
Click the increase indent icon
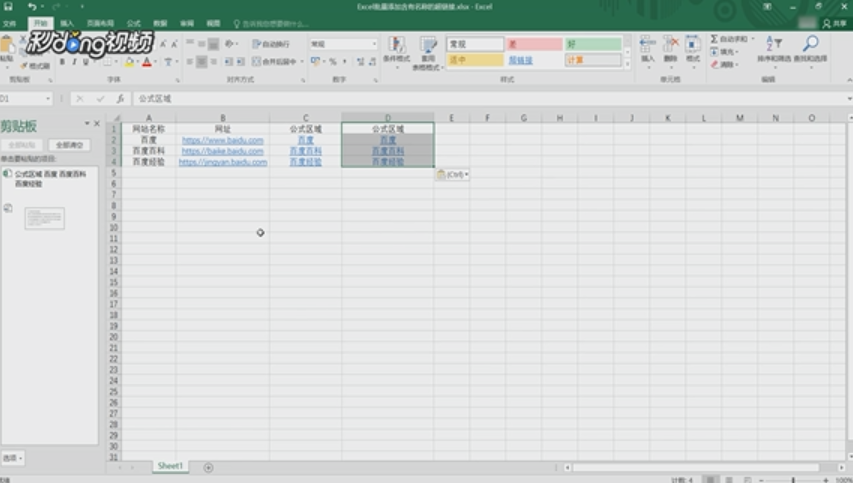(240, 61)
